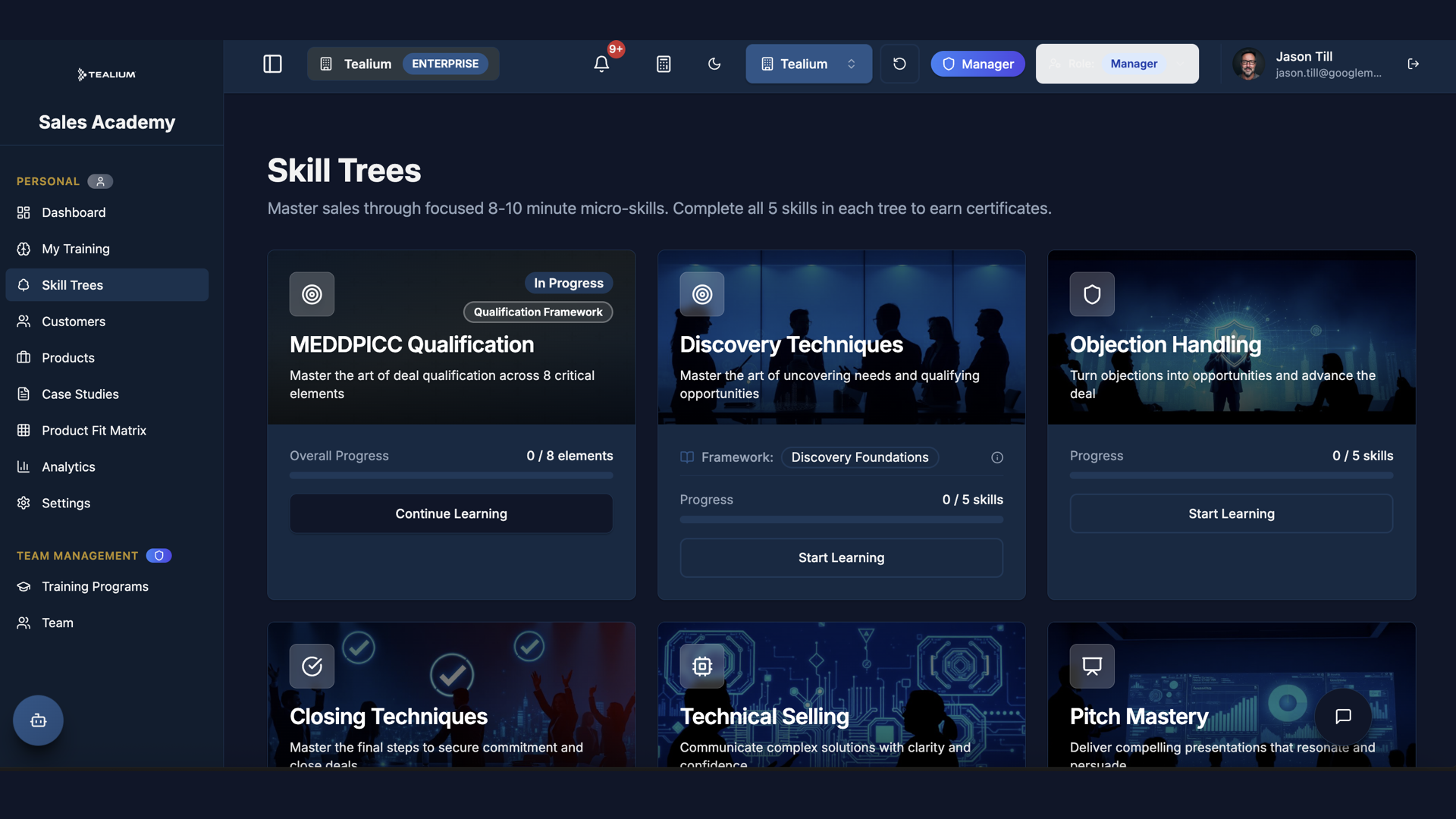The height and width of the screenshot is (819, 1456).
Task: Click Start Learning for Discovery Techniques
Action: pos(842,558)
